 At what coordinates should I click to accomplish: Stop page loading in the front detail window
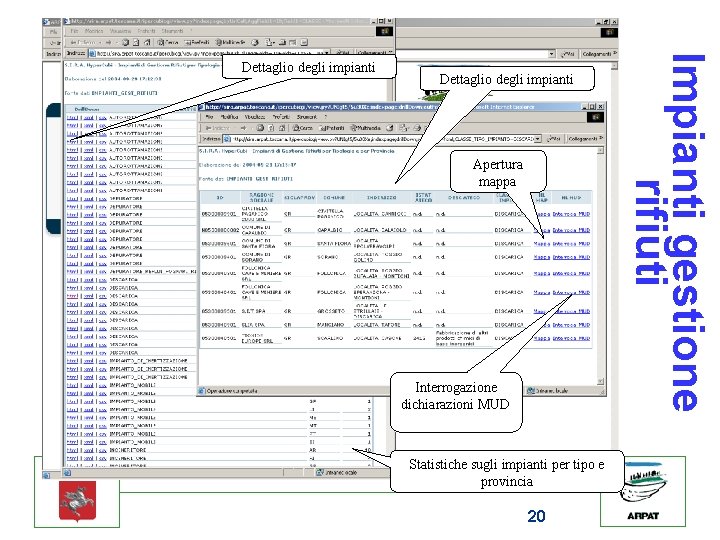[260, 128]
